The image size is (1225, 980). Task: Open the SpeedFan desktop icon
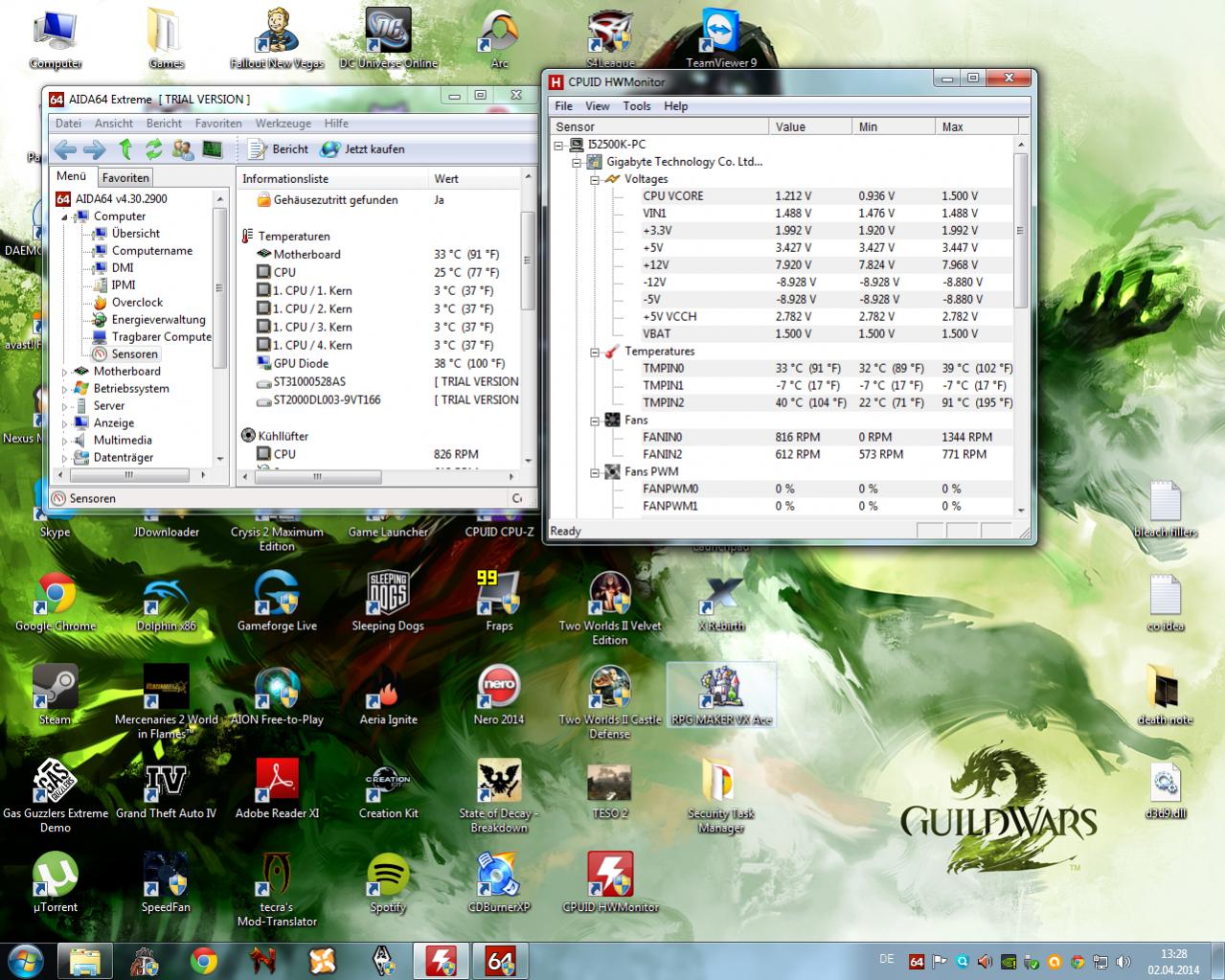point(166,883)
